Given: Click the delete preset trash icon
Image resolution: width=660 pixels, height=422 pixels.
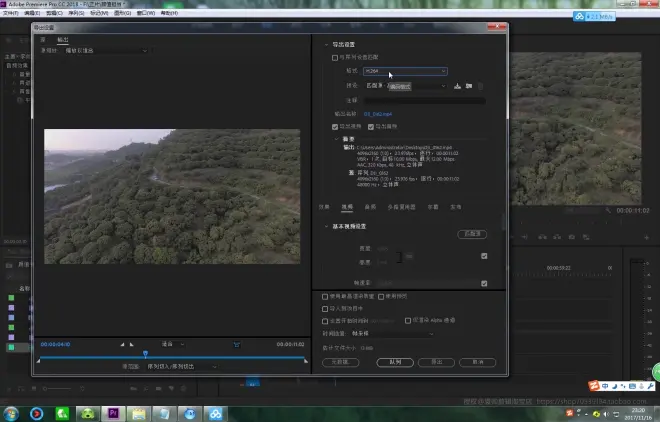Looking at the screenshot, I should pyautogui.click(x=480, y=86).
